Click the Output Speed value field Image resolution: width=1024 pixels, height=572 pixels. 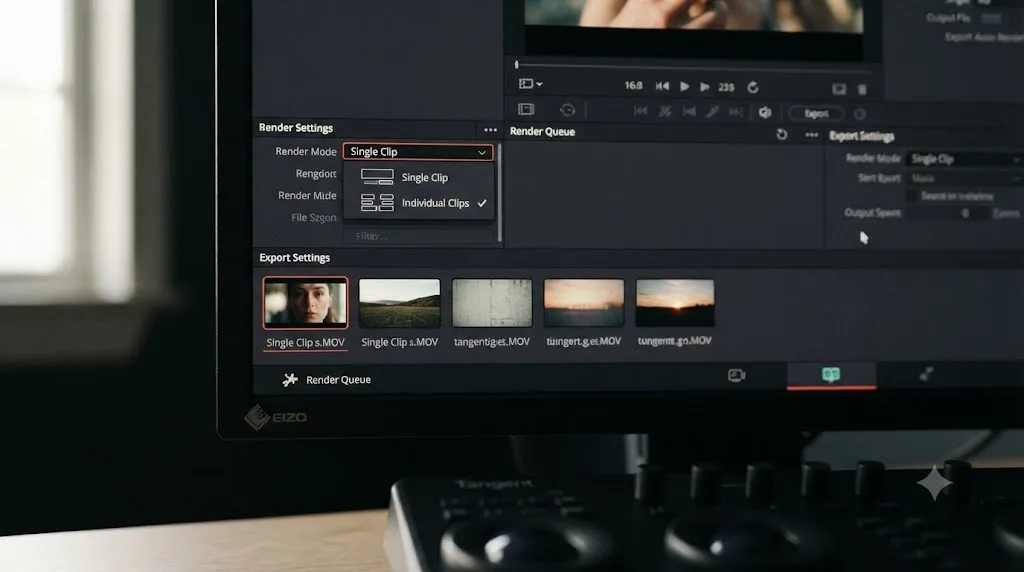948,213
